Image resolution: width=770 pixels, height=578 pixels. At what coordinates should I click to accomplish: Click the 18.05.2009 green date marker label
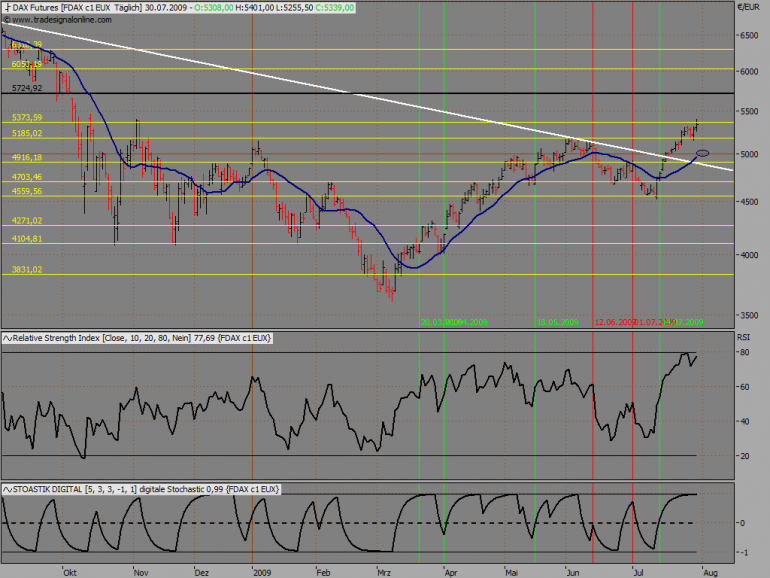click(558, 323)
